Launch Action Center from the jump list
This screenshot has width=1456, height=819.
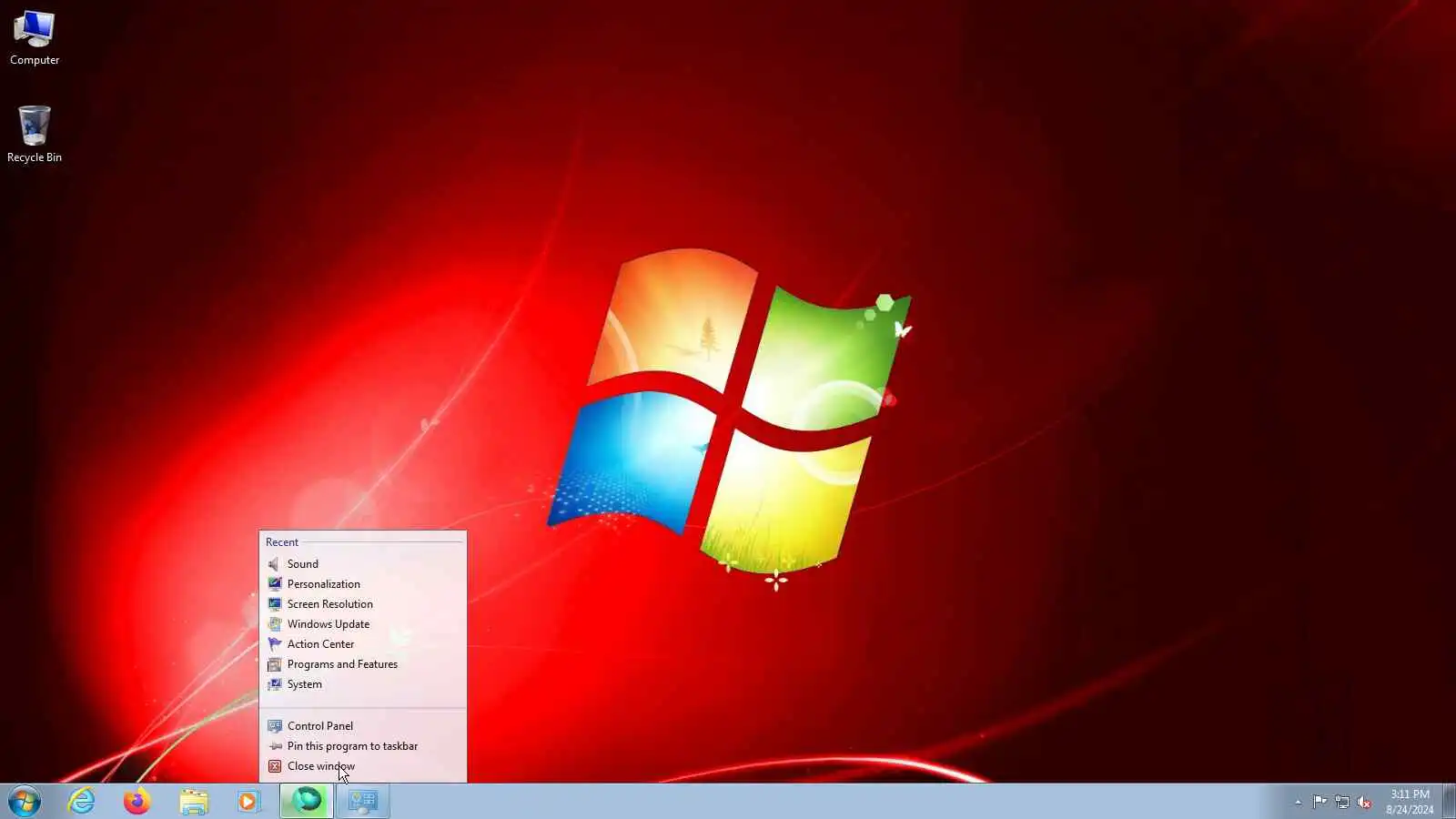pos(363,644)
